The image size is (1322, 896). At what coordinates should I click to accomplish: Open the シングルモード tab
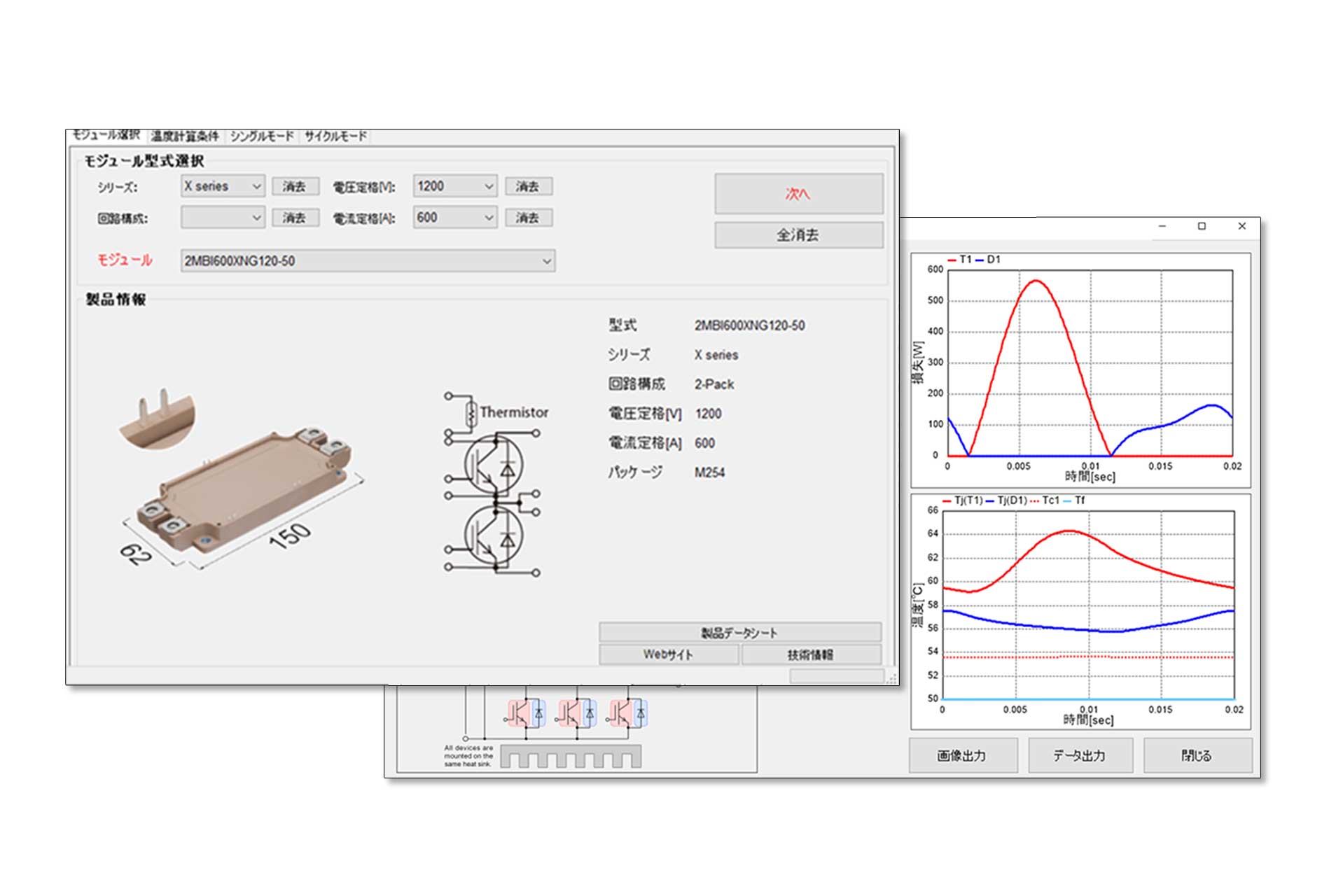262,136
